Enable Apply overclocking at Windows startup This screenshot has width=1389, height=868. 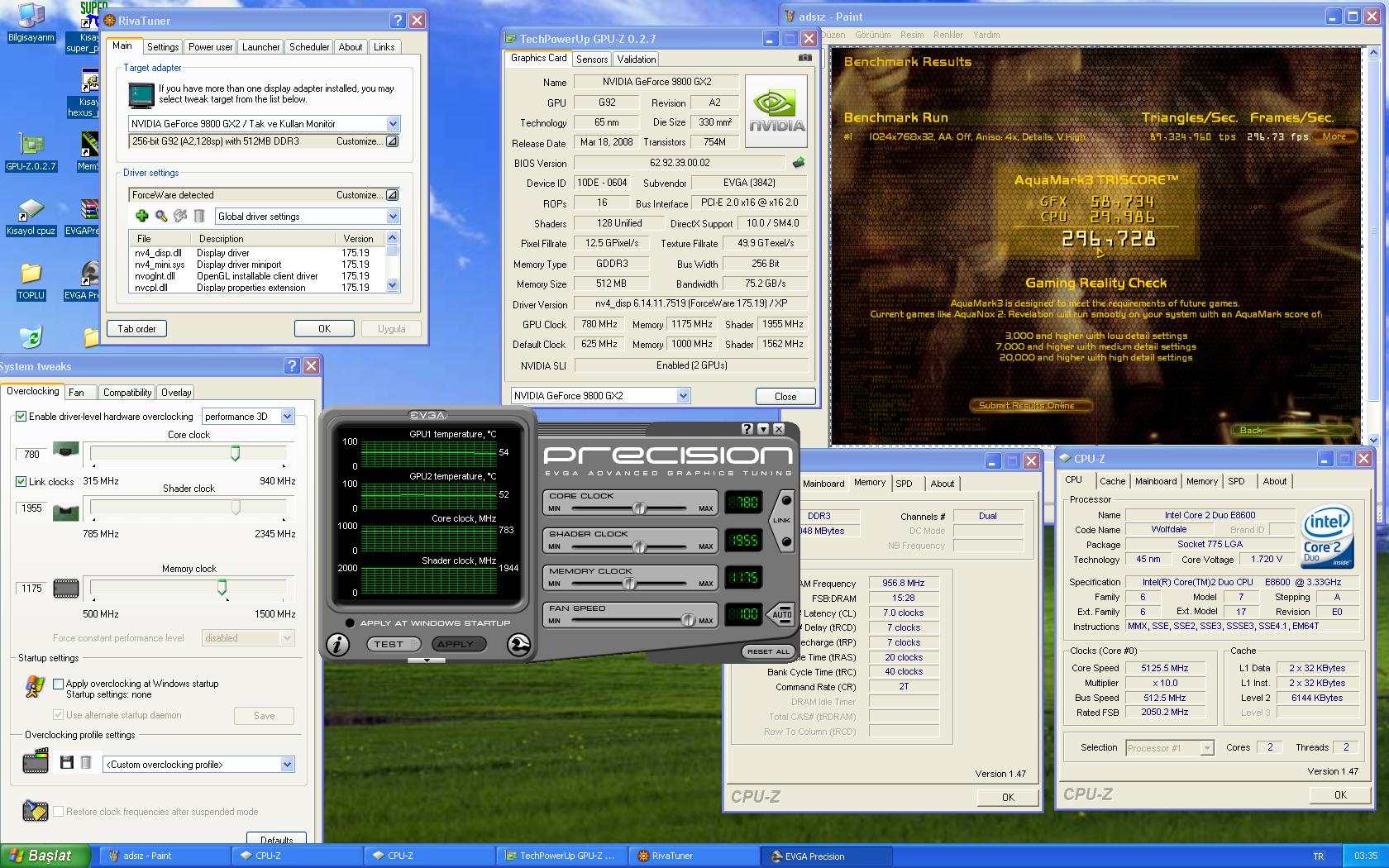click(x=58, y=684)
